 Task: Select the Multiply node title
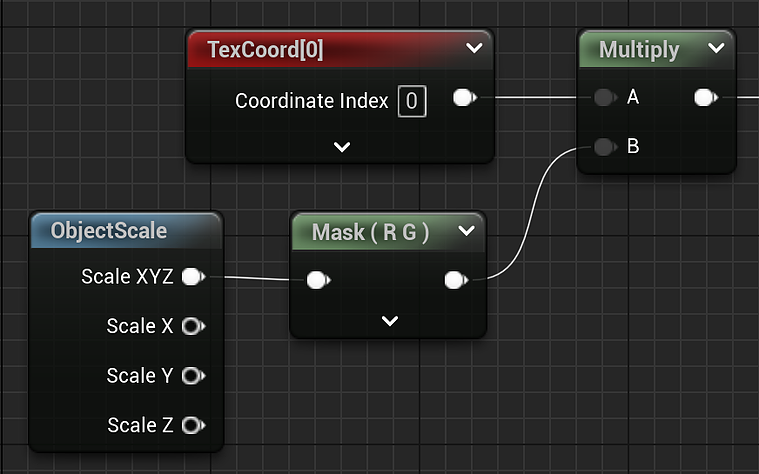click(x=639, y=50)
